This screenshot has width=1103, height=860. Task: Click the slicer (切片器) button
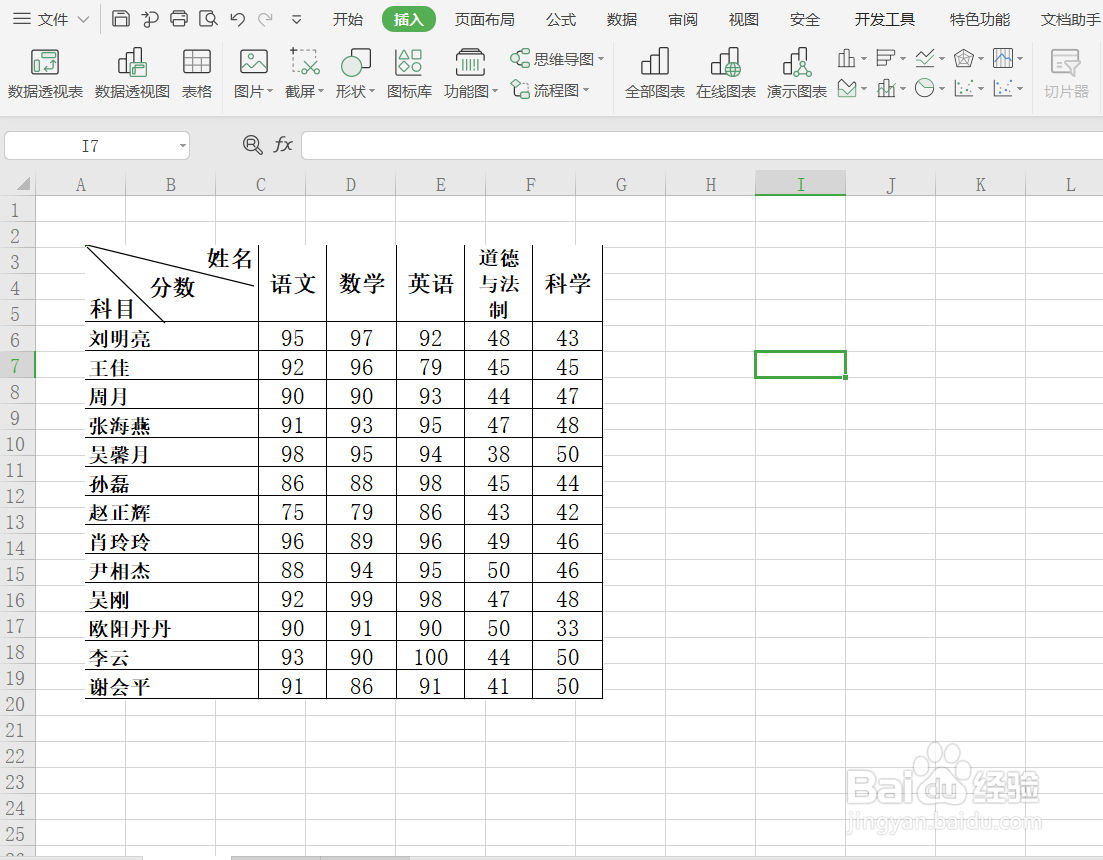pyautogui.click(x=1066, y=72)
